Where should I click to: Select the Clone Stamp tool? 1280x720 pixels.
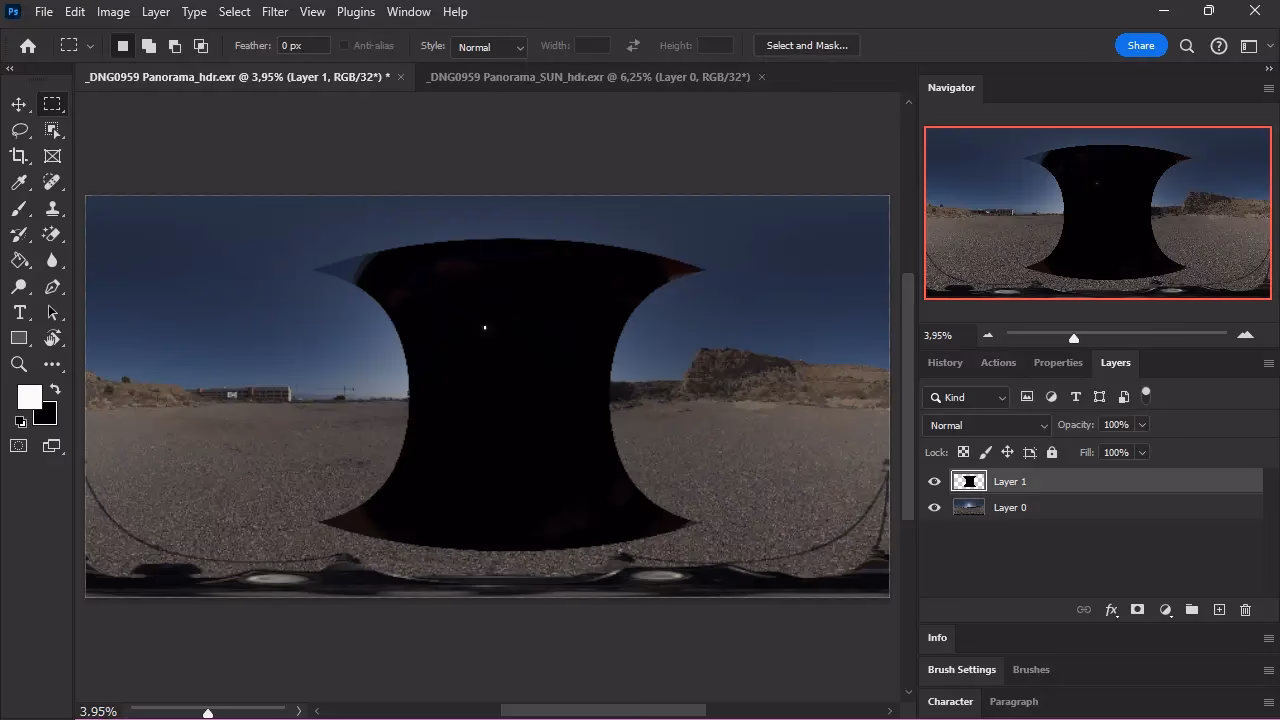pyautogui.click(x=53, y=209)
